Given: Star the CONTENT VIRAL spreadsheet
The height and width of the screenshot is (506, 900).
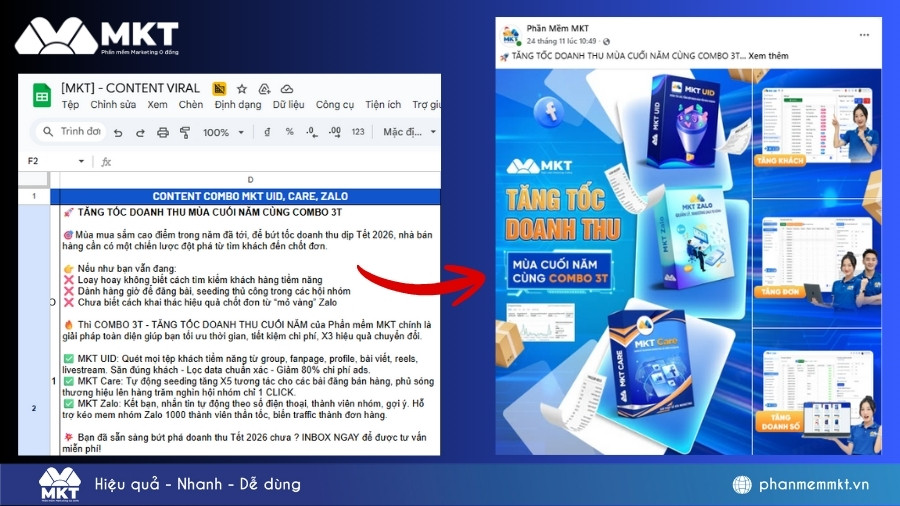Looking at the screenshot, I should 242,89.
